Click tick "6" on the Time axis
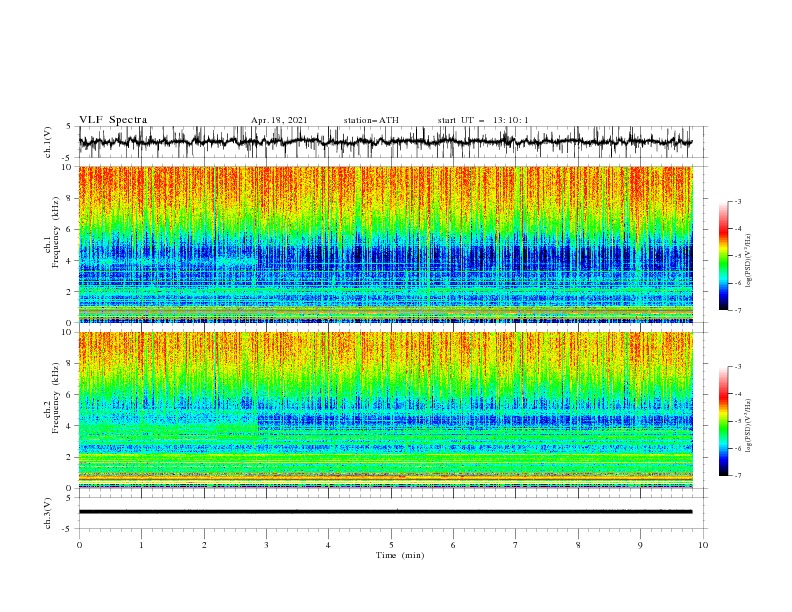Viewport: 792px width, 612px height. 453,545
